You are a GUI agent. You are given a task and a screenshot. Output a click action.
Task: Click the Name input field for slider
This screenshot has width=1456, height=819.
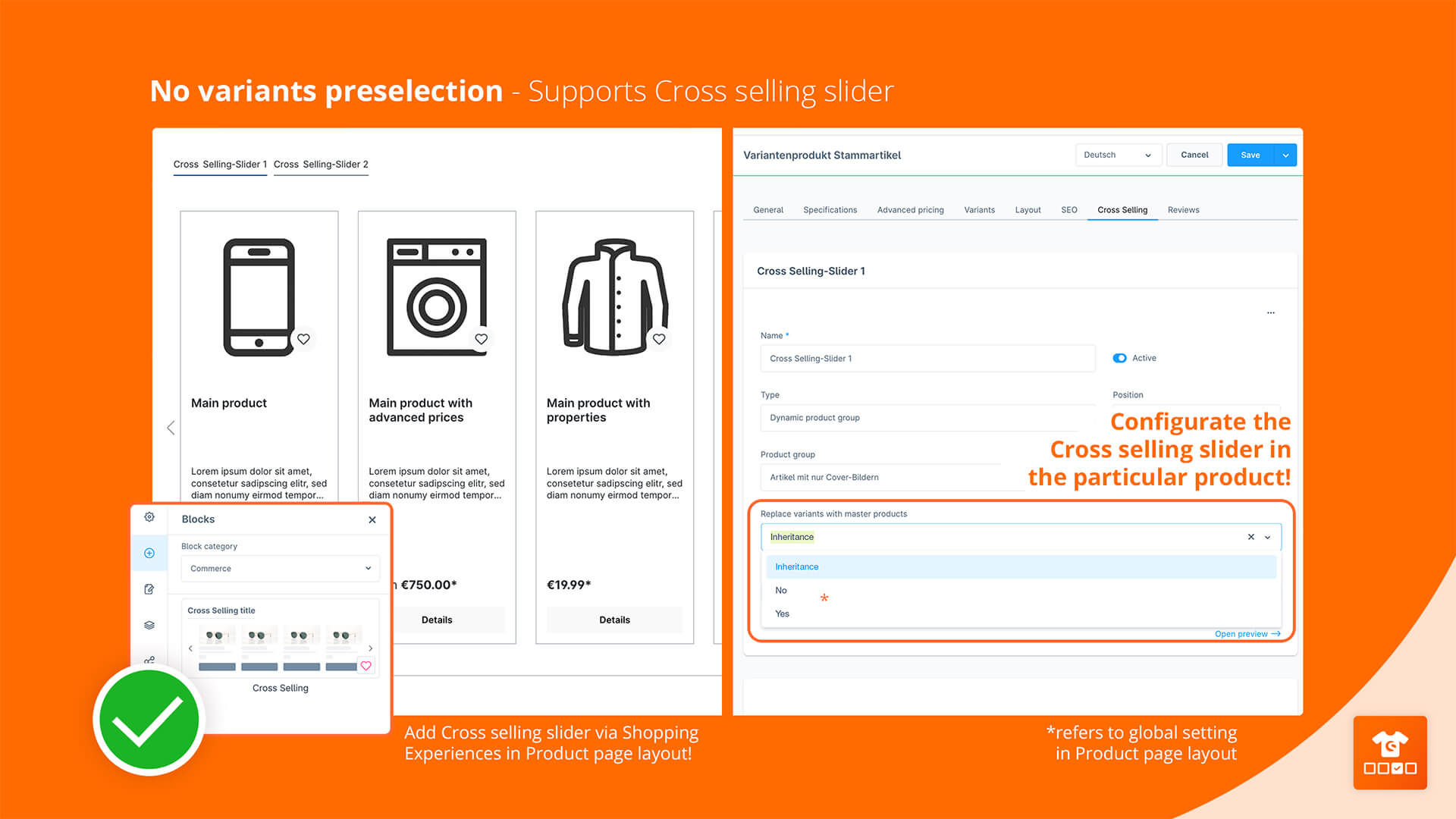point(930,357)
